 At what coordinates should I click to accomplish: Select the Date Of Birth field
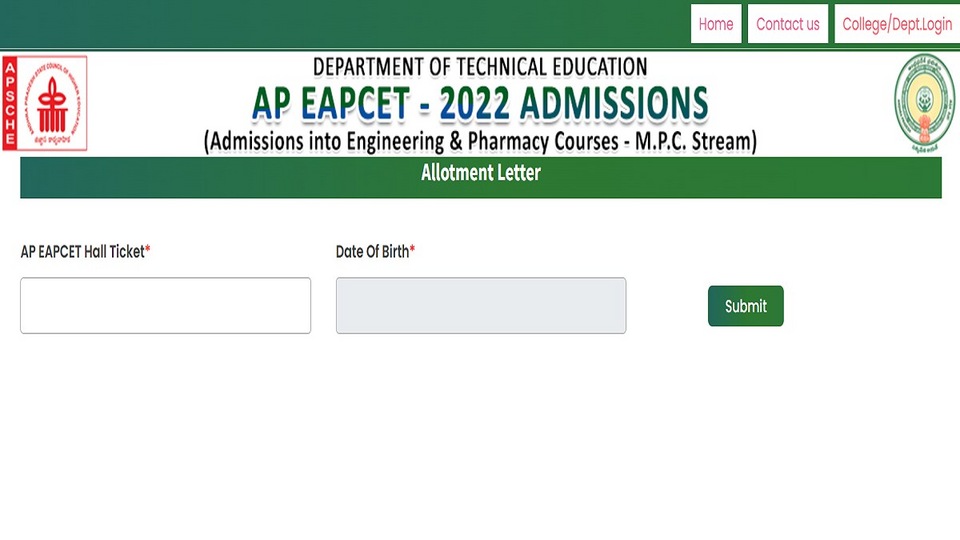click(x=481, y=306)
